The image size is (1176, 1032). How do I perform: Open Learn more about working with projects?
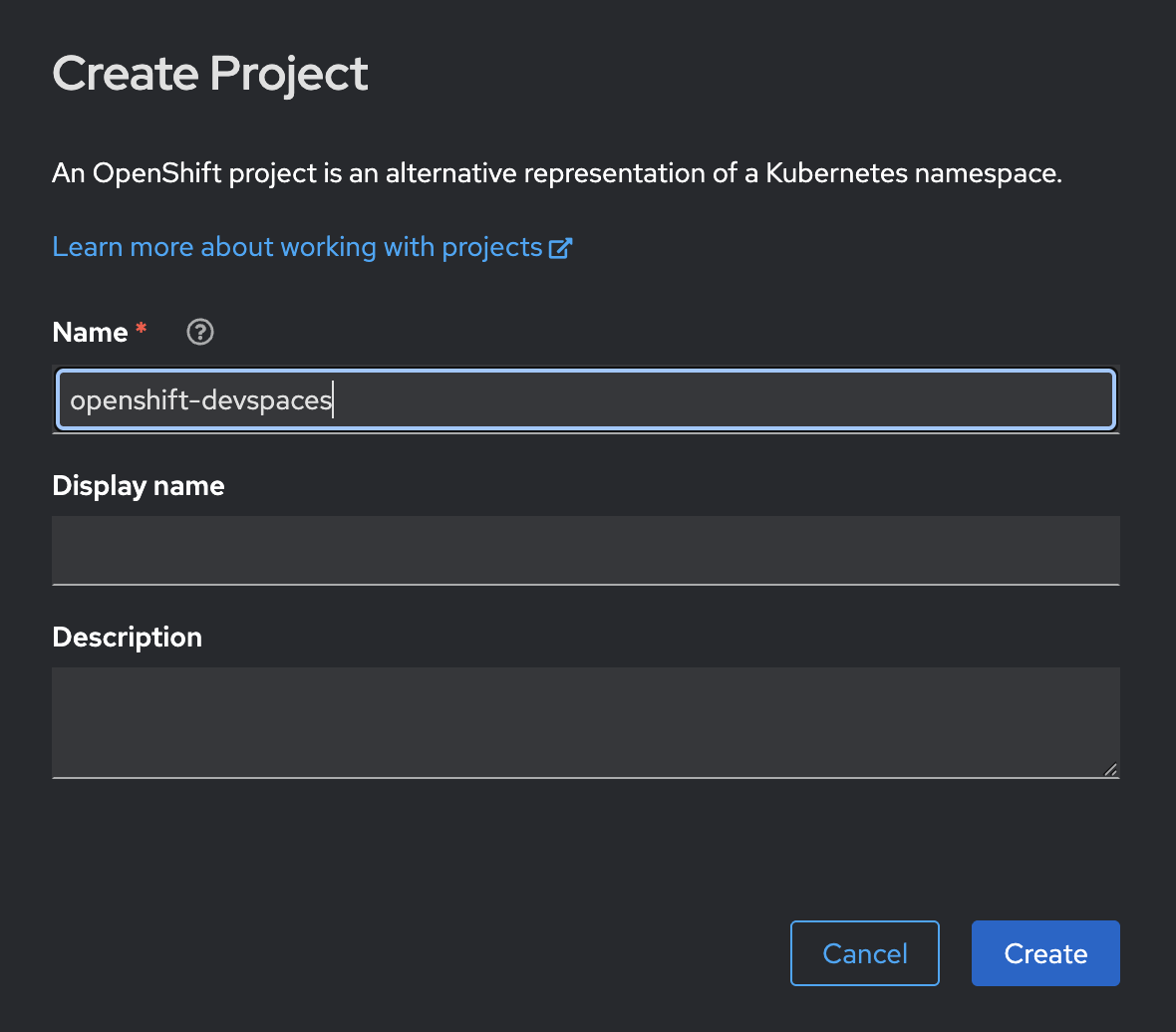click(312, 247)
